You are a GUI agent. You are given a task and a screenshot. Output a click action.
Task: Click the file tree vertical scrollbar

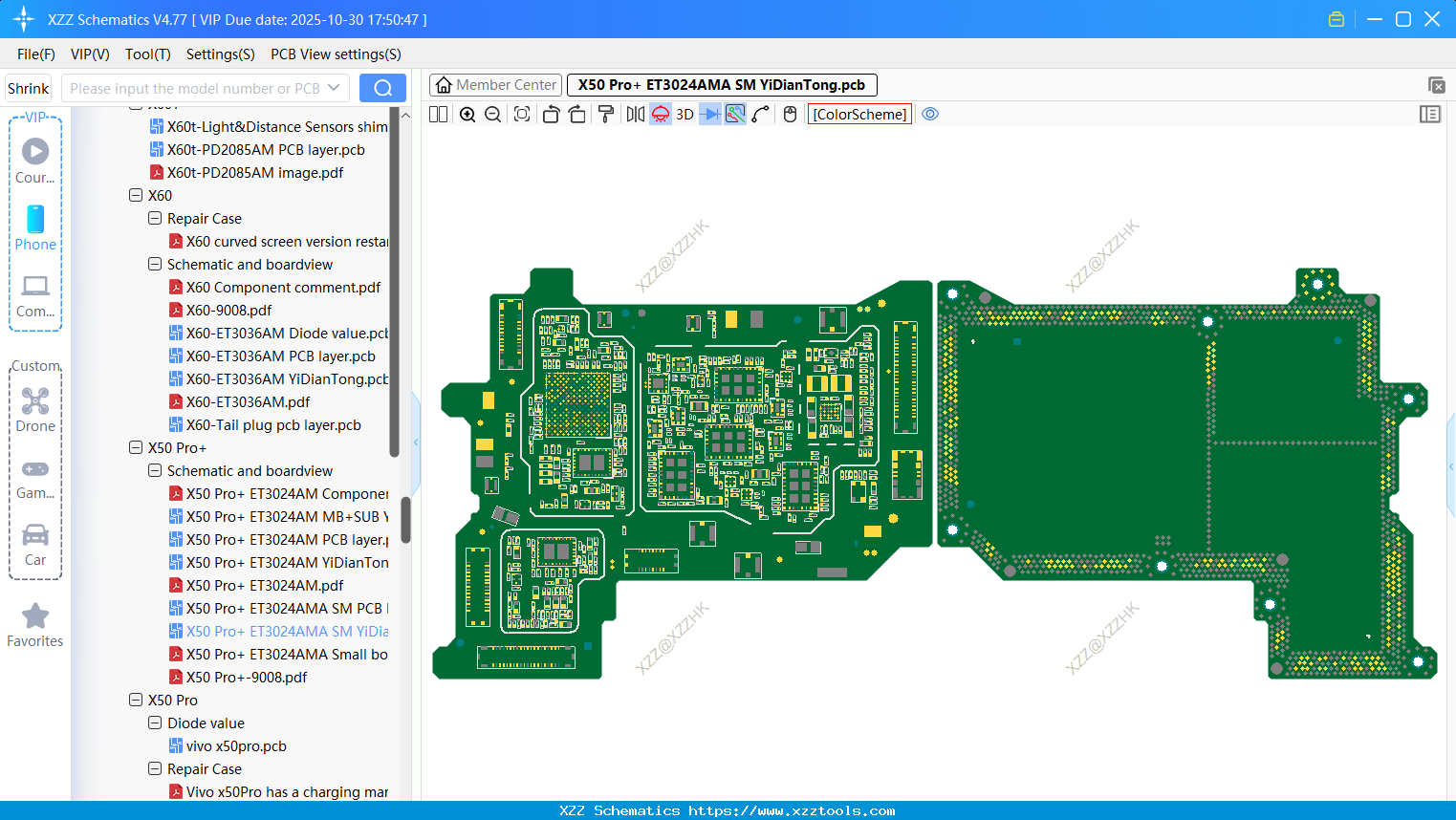pyautogui.click(x=405, y=520)
